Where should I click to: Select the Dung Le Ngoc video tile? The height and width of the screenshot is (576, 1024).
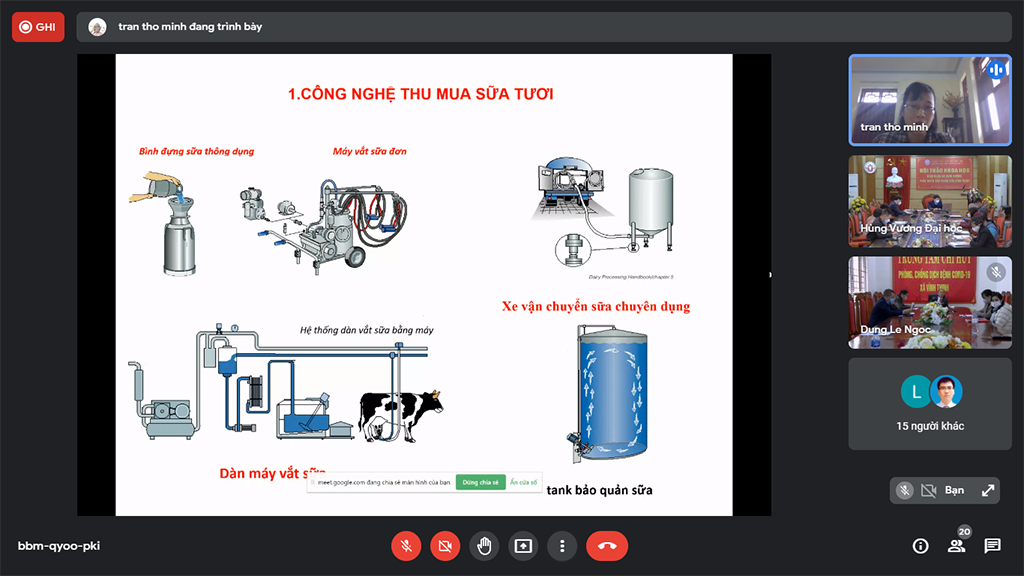coord(930,302)
